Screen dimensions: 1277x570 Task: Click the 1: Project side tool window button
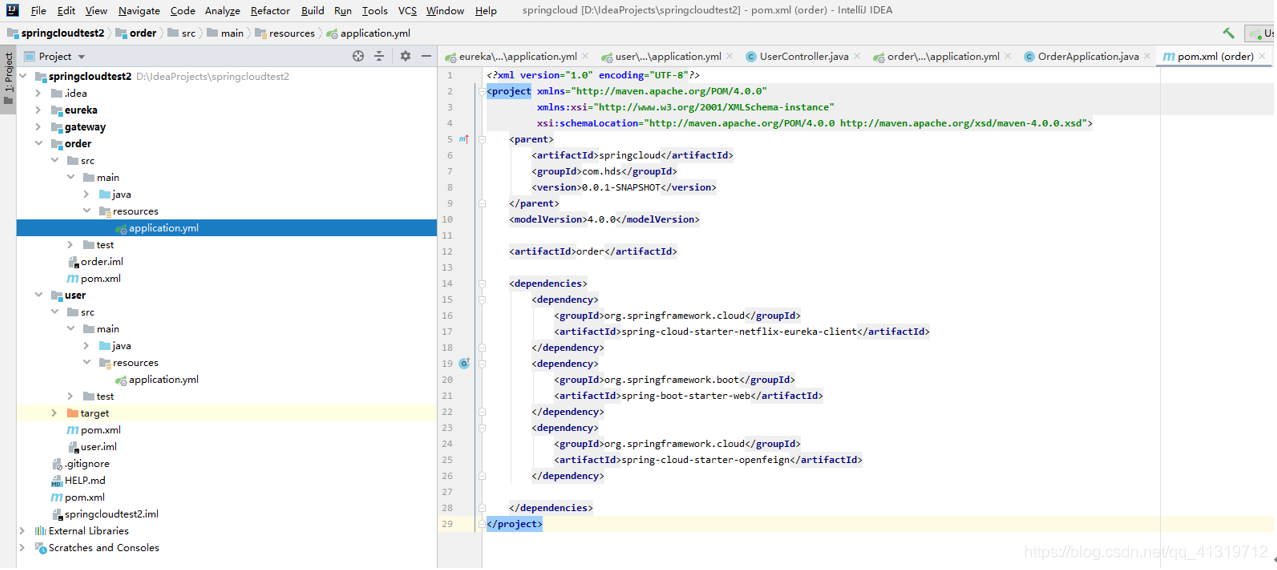(8, 79)
